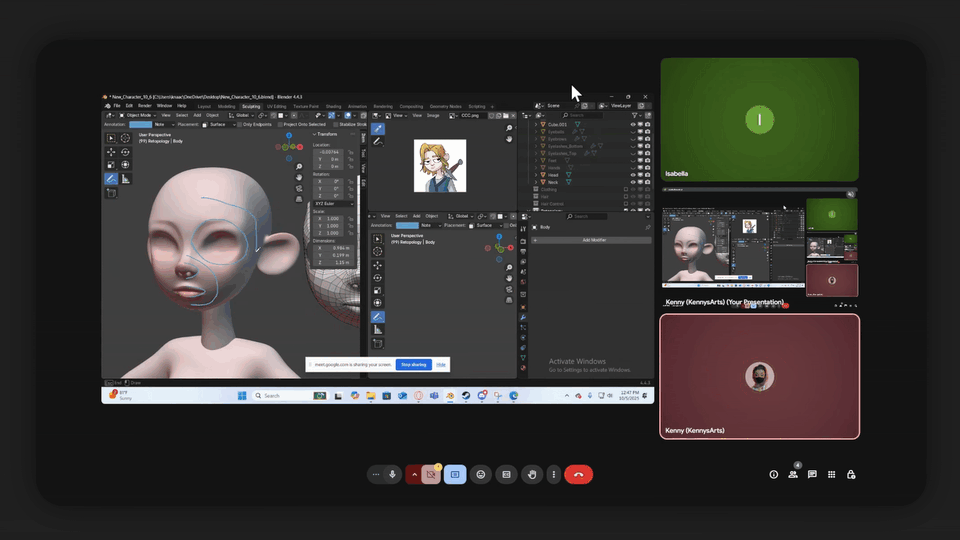960x540 pixels.
Task: Open the emoji reactions button
Action: point(481,474)
